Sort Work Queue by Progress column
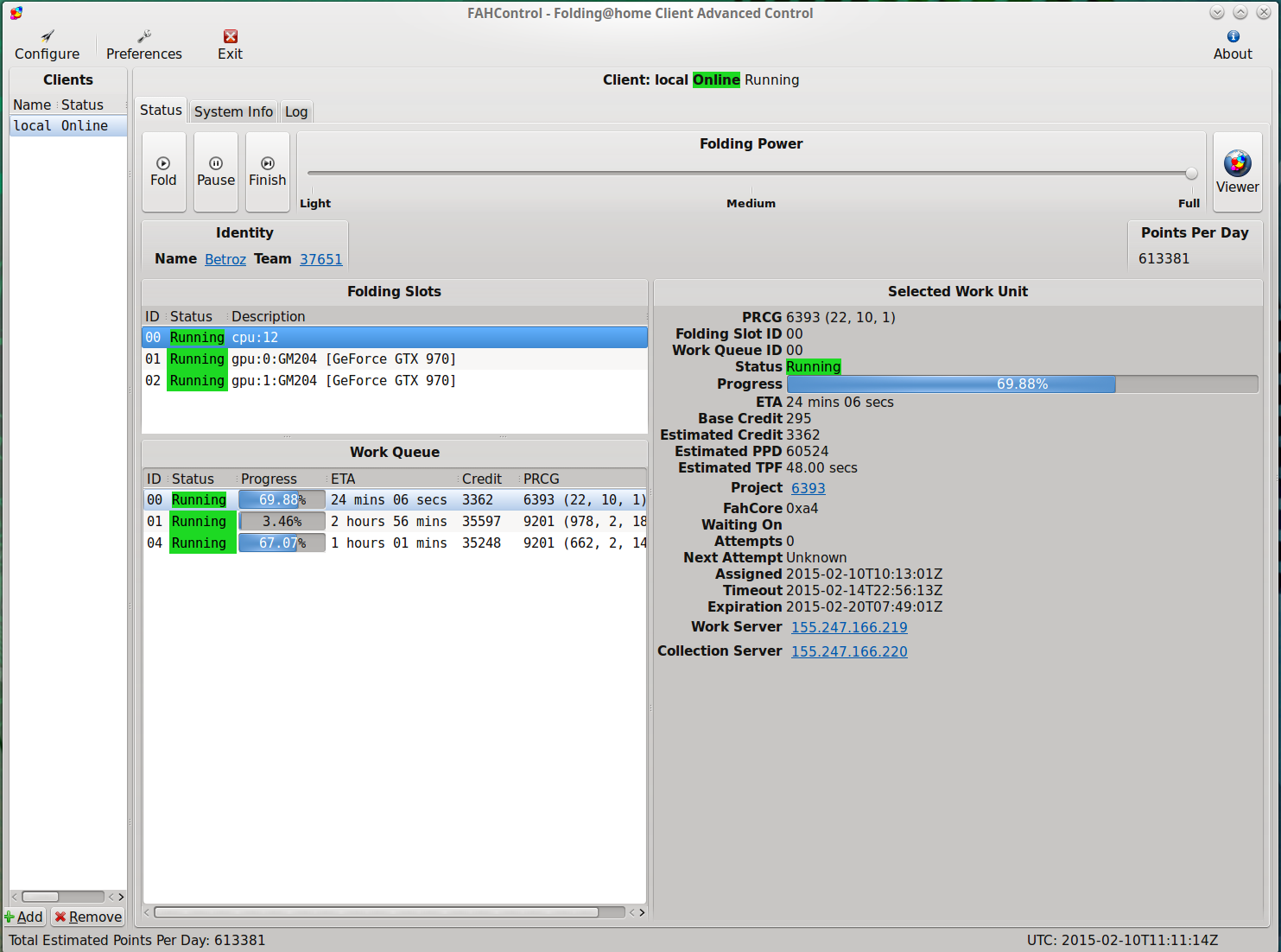The width and height of the screenshot is (1281, 952). 282,479
